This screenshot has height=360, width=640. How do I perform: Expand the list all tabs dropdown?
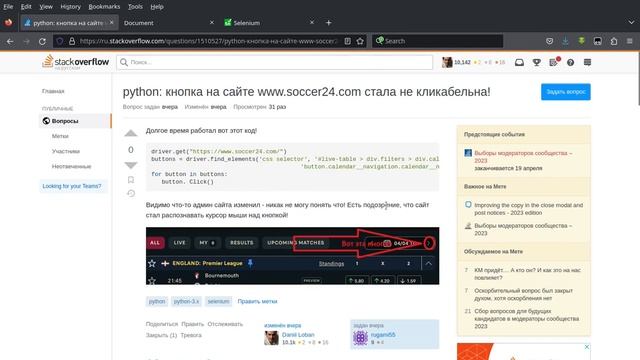(631, 23)
